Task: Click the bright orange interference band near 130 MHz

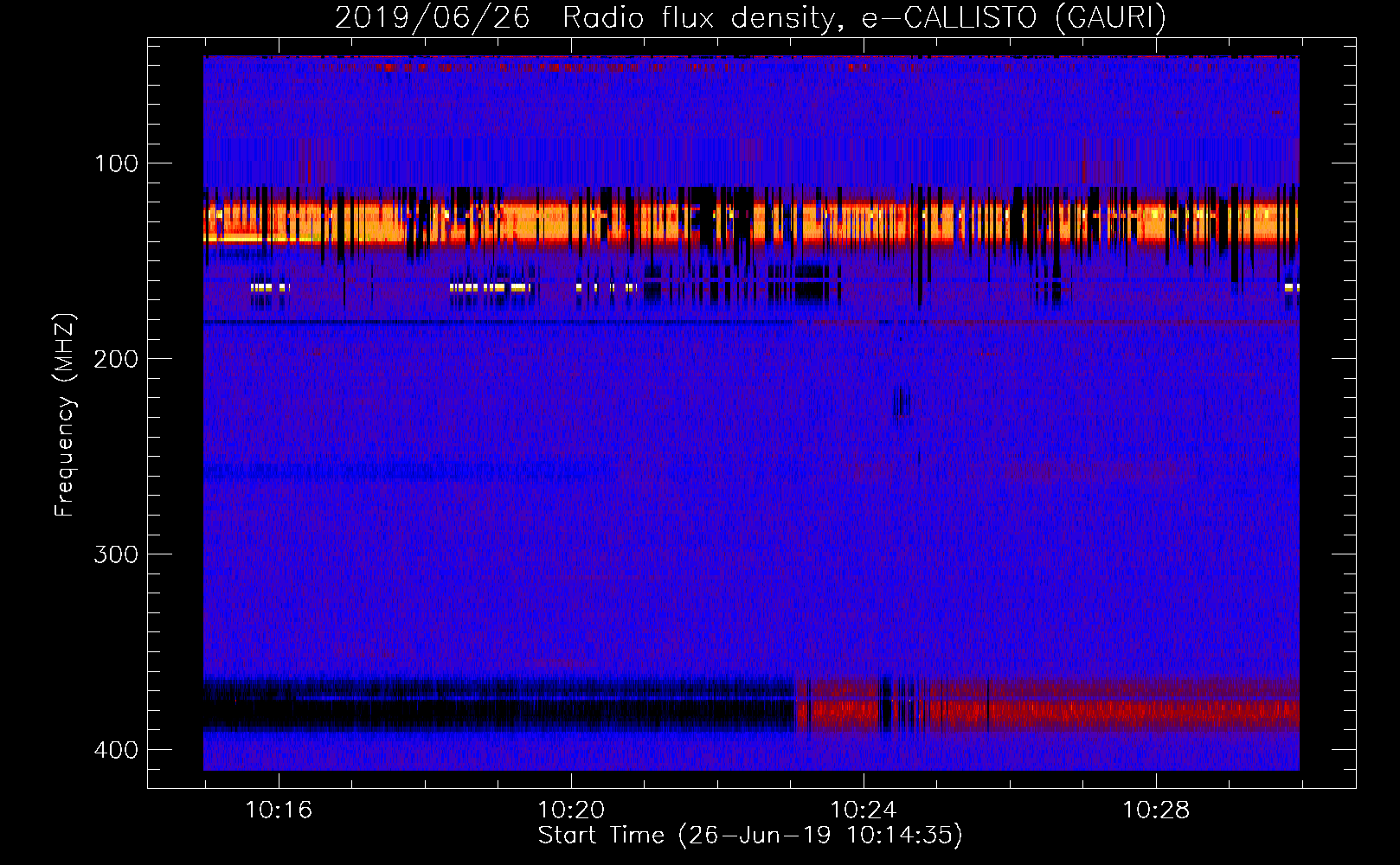Action: tap(751, 223)
